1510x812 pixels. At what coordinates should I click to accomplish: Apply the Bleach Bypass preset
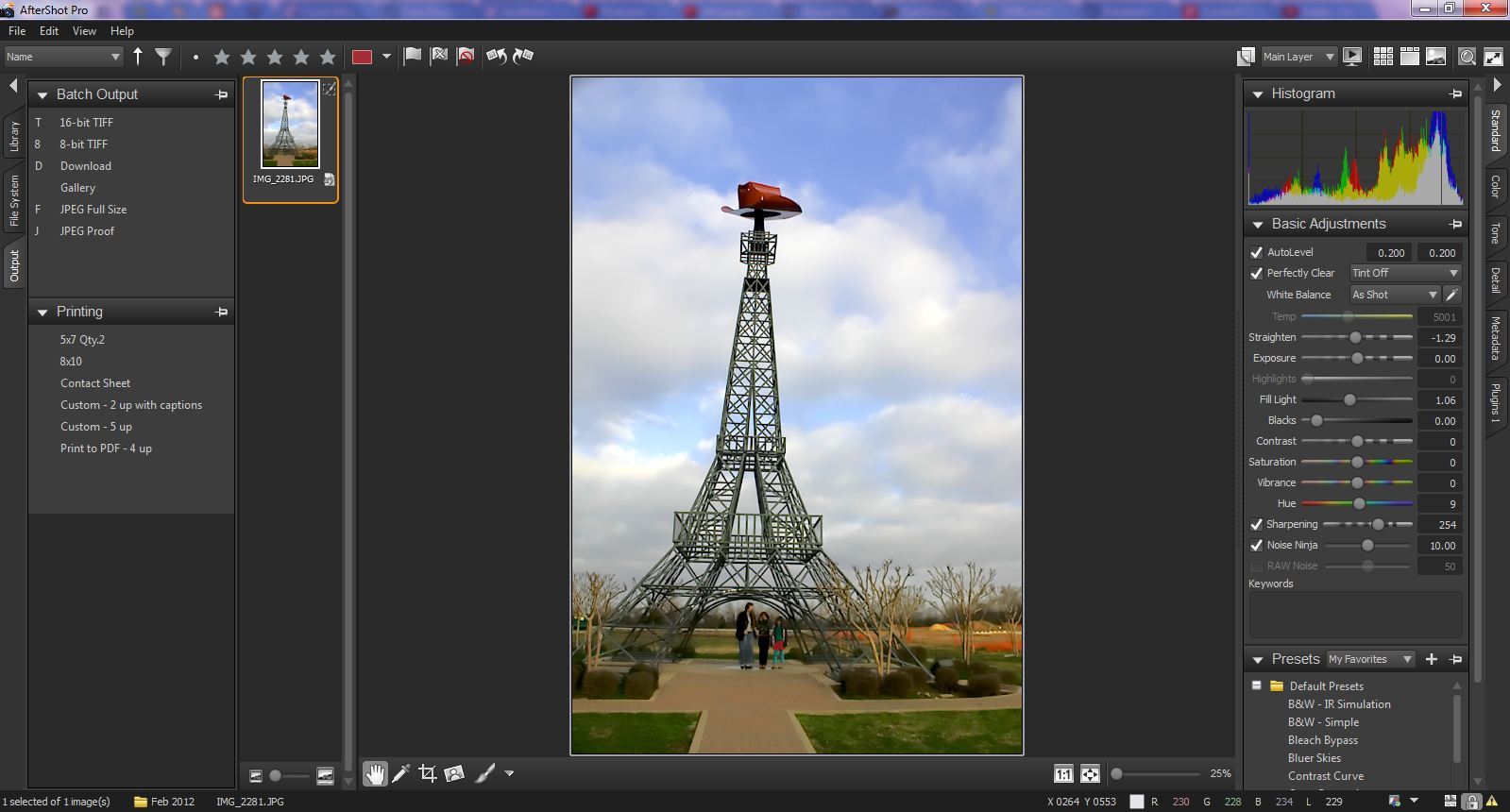point(1322,740)
